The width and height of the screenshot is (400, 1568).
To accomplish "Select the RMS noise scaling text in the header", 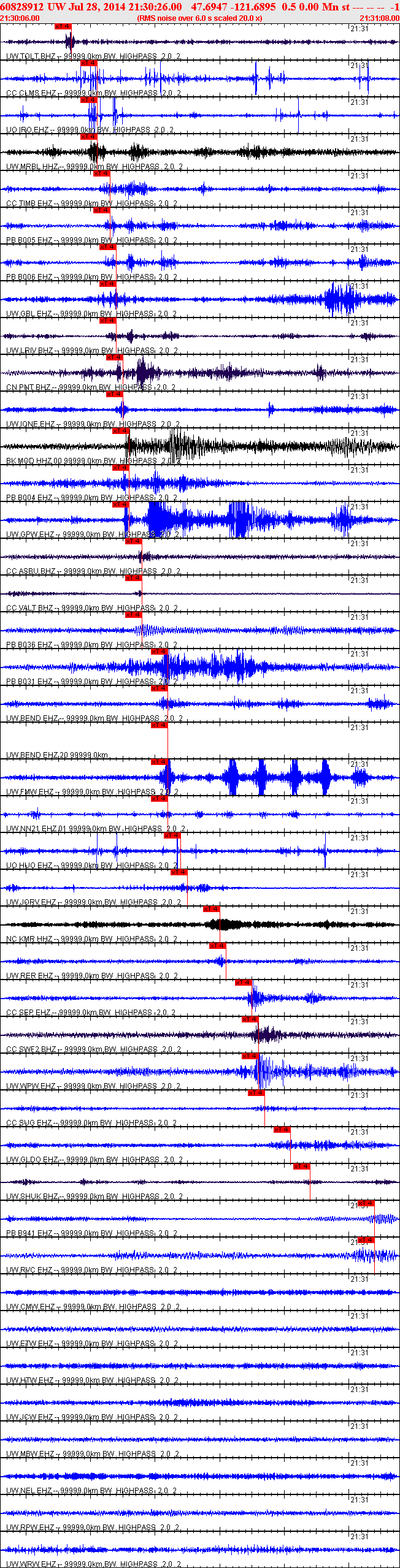I will 199,18.
